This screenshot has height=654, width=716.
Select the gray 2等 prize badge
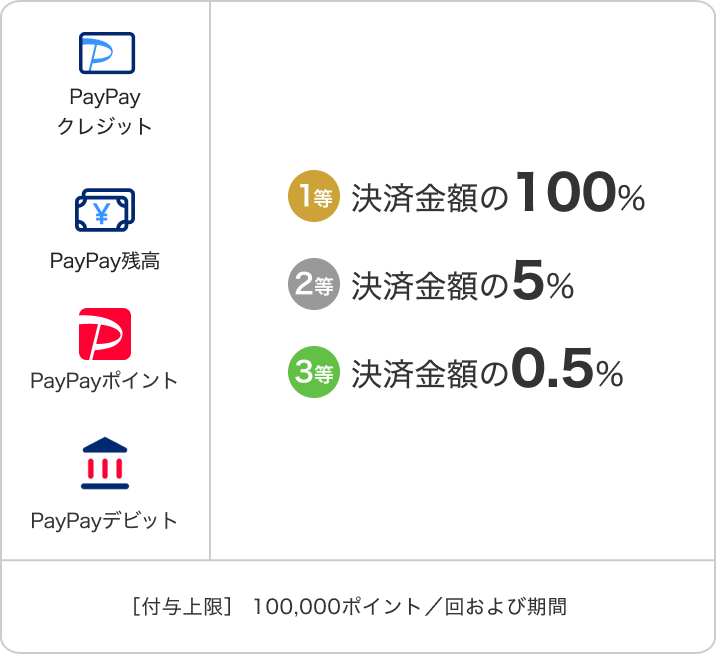point(314,286)
